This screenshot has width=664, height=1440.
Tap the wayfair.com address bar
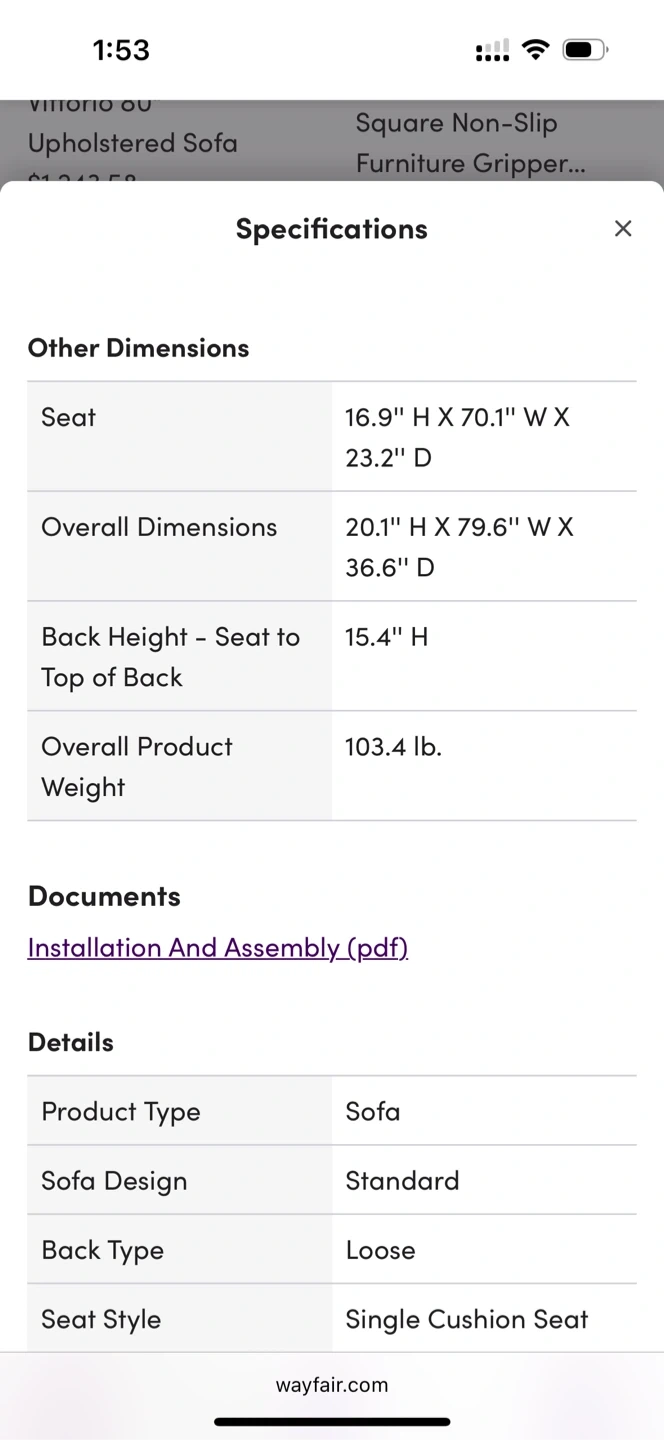click(332, 1385)
